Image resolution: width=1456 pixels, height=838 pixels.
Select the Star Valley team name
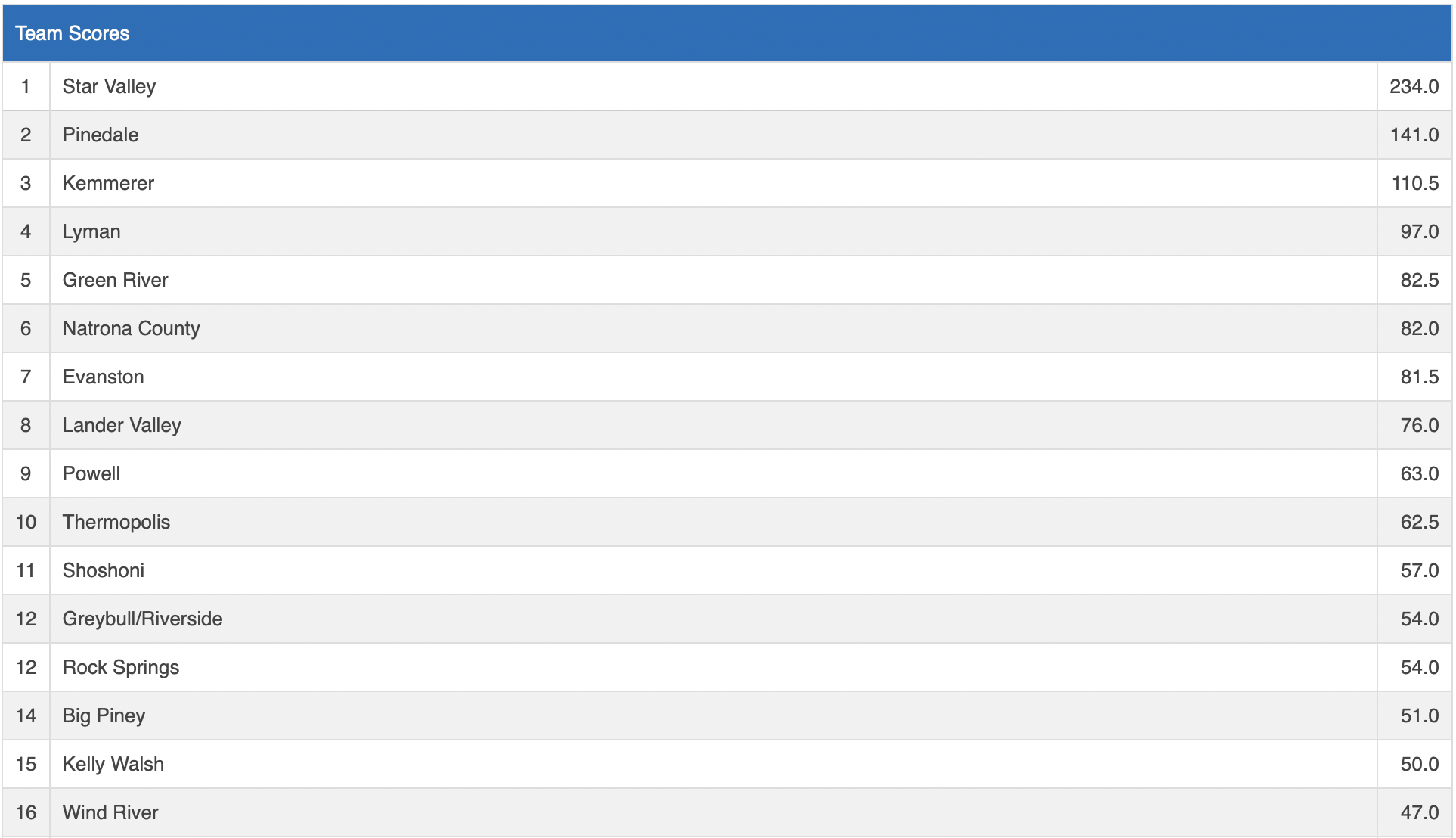point(109,86)
